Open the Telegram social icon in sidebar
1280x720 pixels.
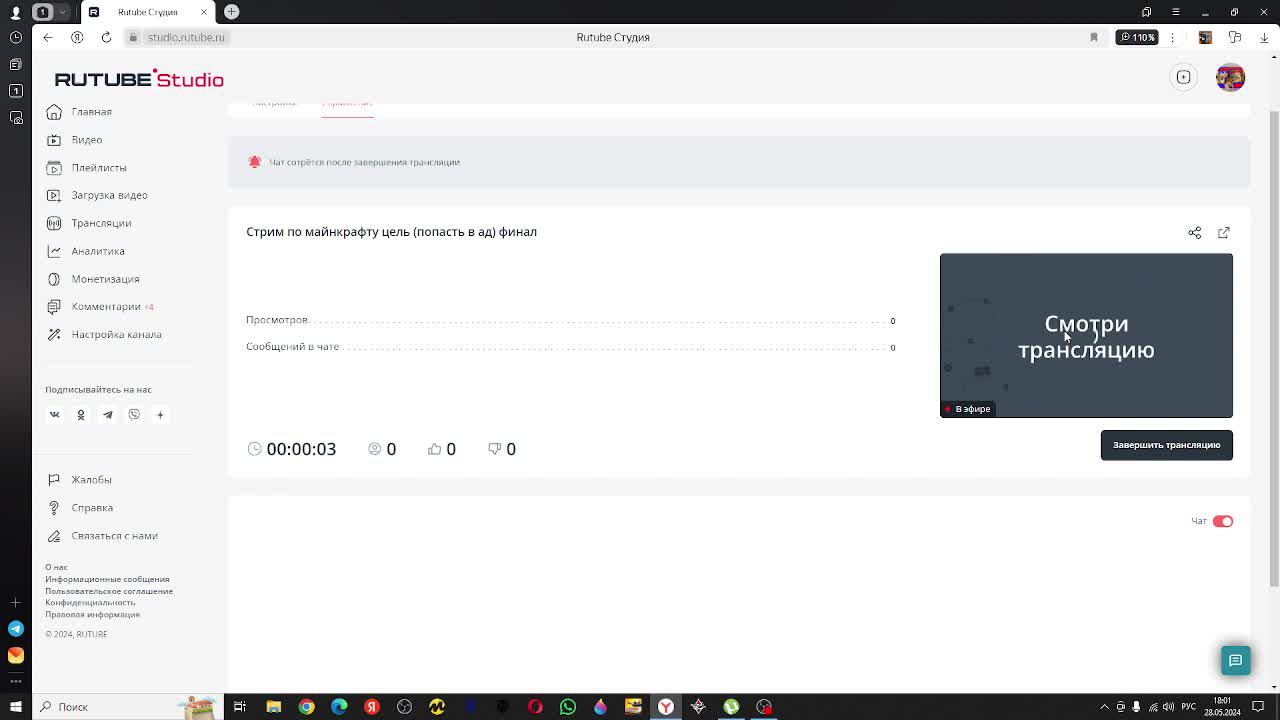click(x=107, y=415)
